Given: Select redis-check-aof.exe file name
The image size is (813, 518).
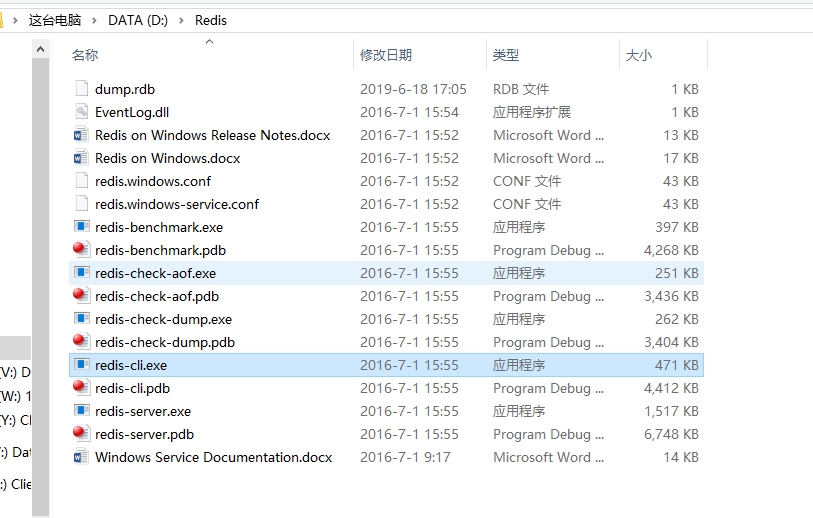Looking at the screenshot, I should pos(156,273).
